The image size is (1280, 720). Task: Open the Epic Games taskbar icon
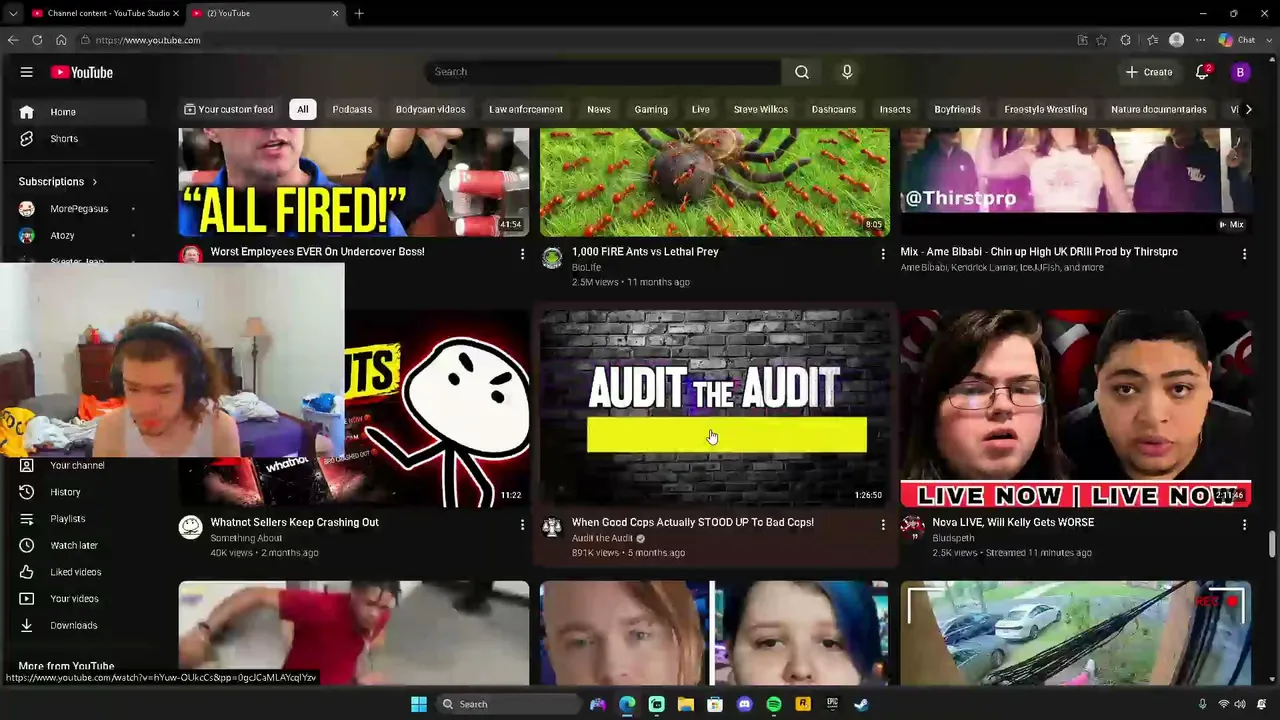(832, 704)
